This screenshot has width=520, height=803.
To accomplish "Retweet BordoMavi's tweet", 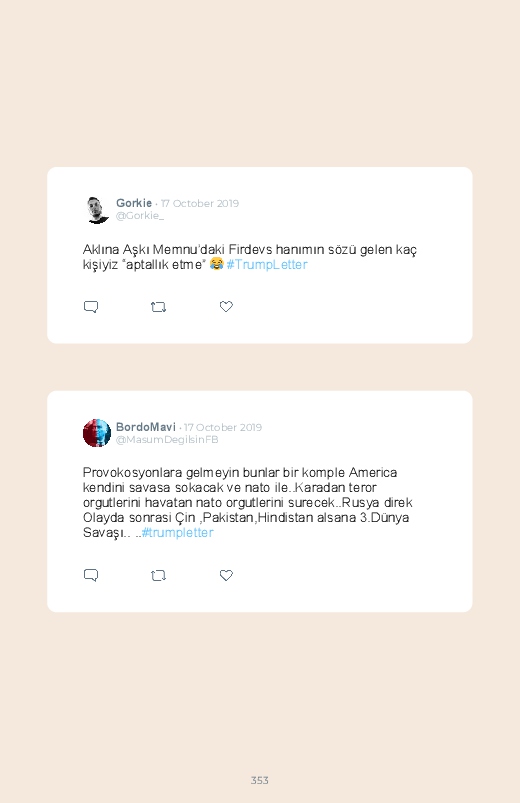I will [x=158, y=576].
